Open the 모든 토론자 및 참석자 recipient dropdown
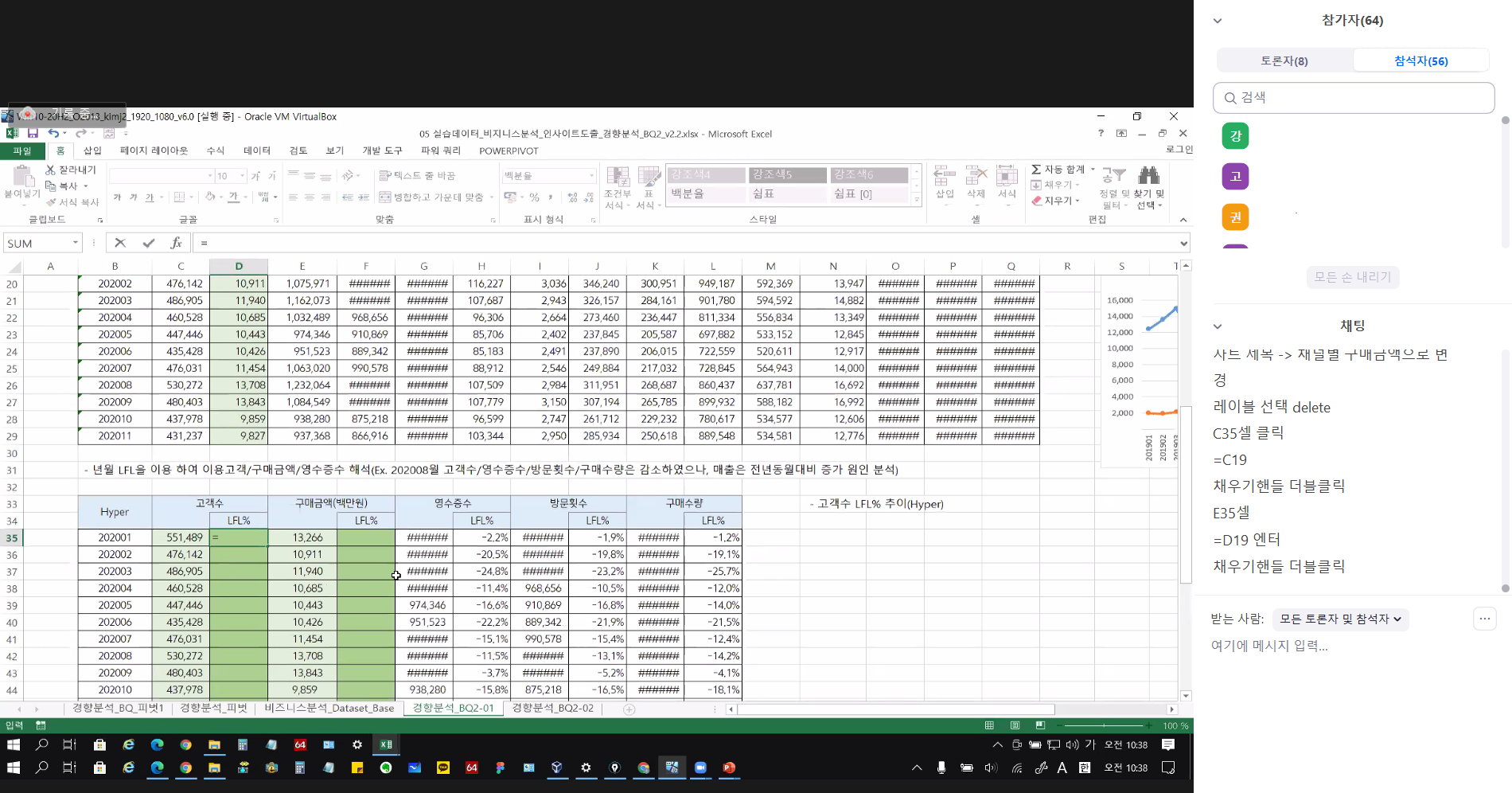1512x793 pixels. [1340, 619]
